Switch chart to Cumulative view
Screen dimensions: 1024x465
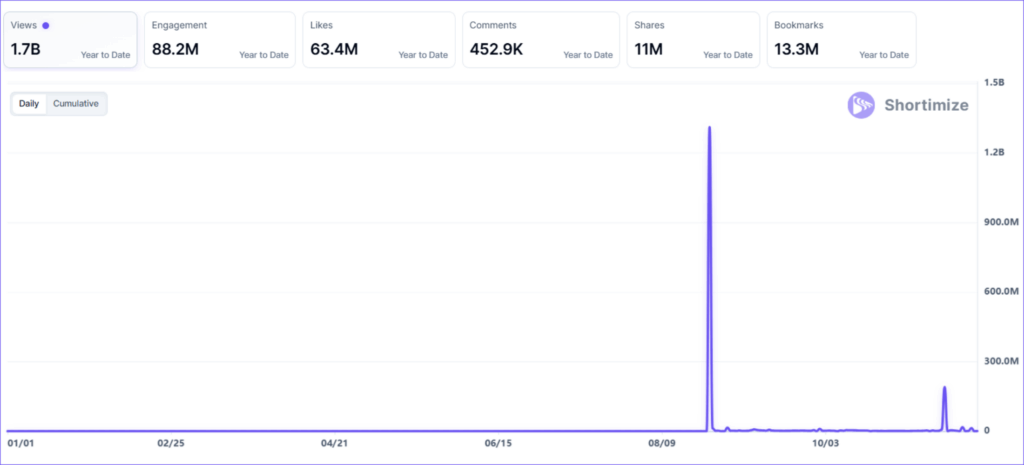point(76,103)
